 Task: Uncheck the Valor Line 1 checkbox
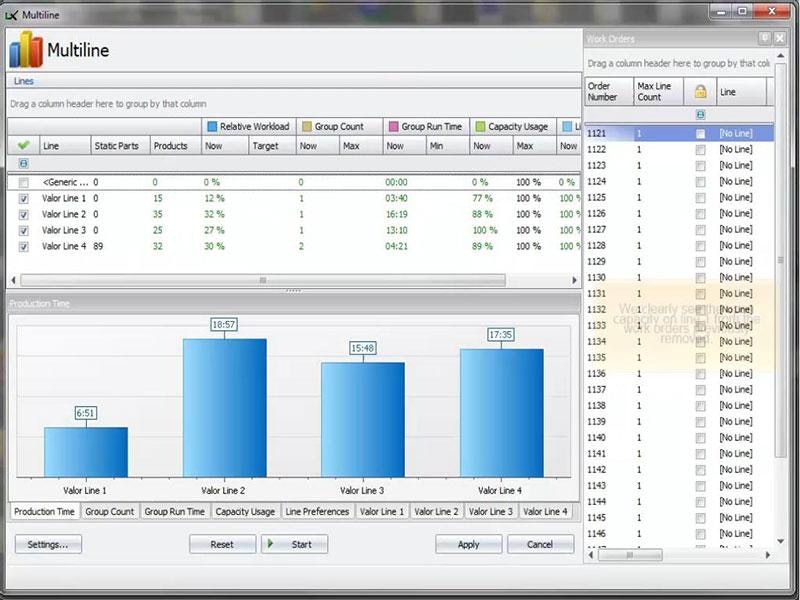click(23, 198)
